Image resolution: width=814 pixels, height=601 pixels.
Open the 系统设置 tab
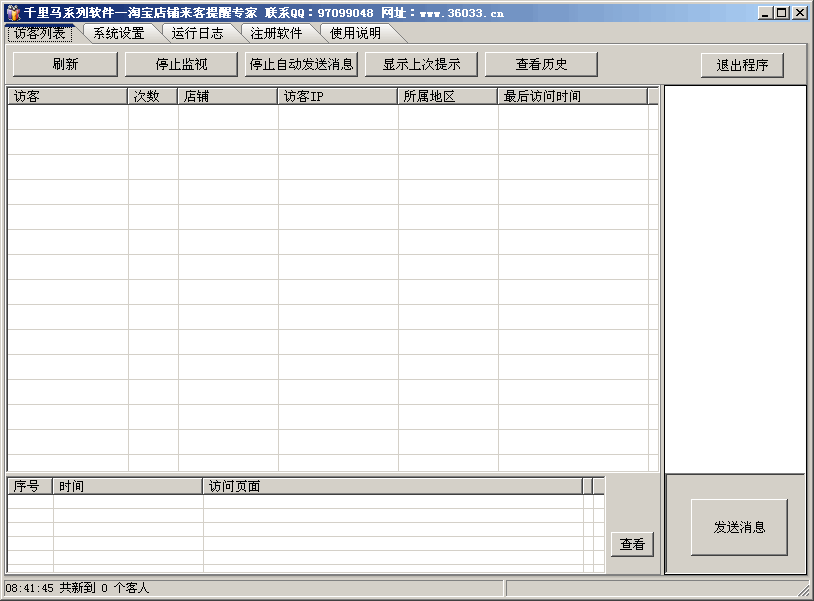[x=119, y=34]
